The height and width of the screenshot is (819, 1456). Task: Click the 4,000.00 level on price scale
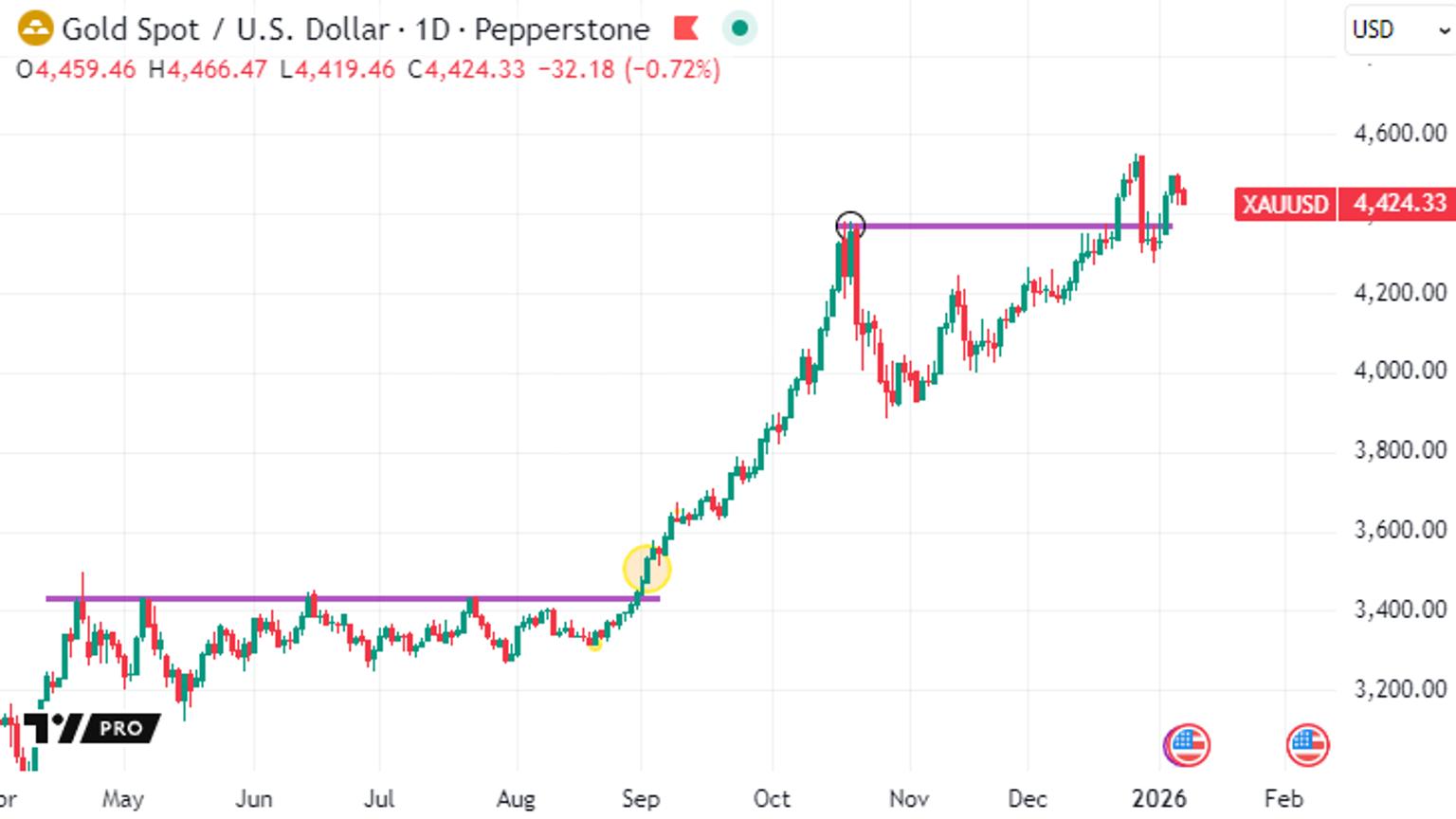pyautogui.click(x=1400, y=371)
